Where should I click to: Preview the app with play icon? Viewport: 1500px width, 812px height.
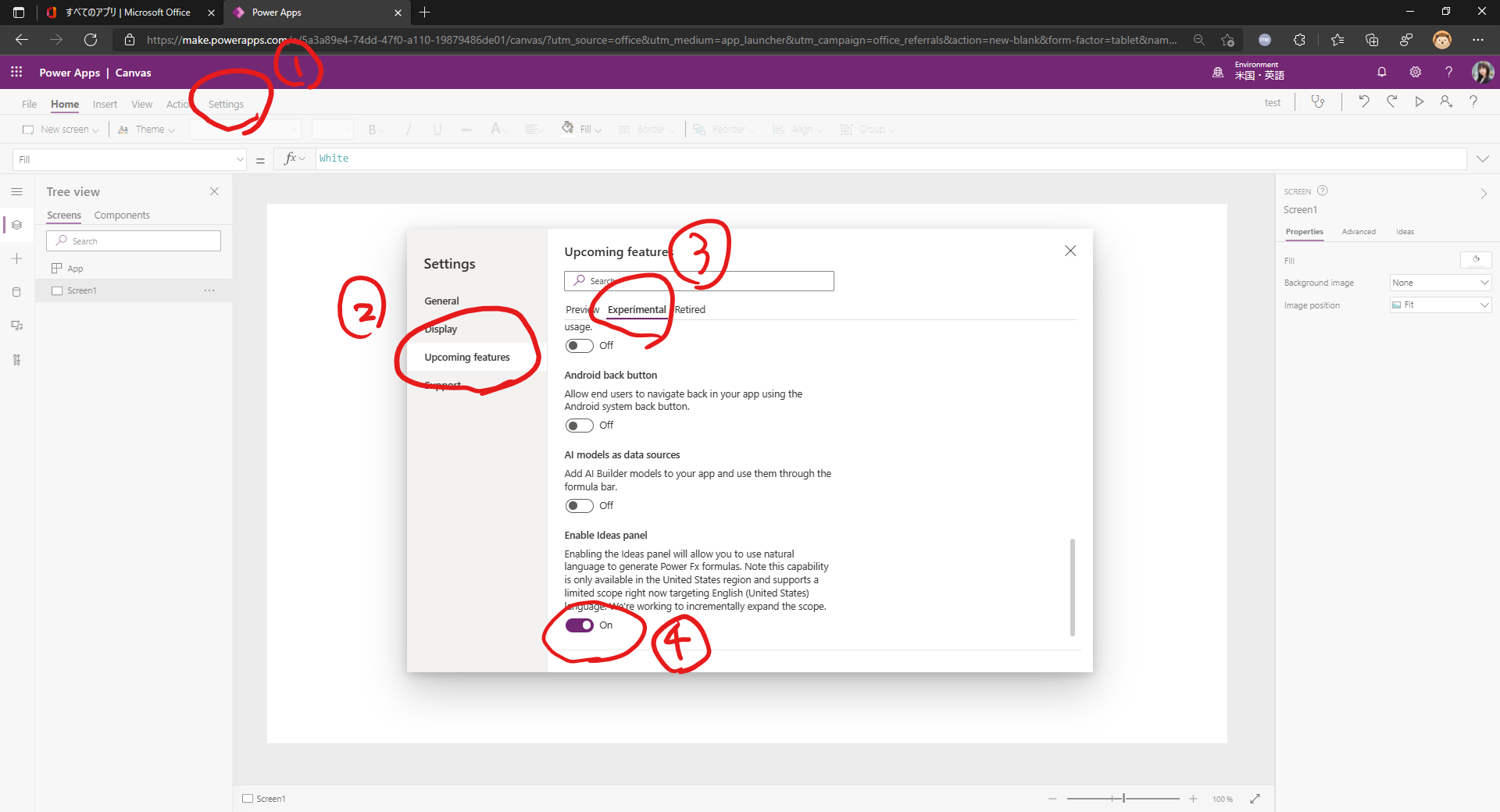(x=1419, y=101)
